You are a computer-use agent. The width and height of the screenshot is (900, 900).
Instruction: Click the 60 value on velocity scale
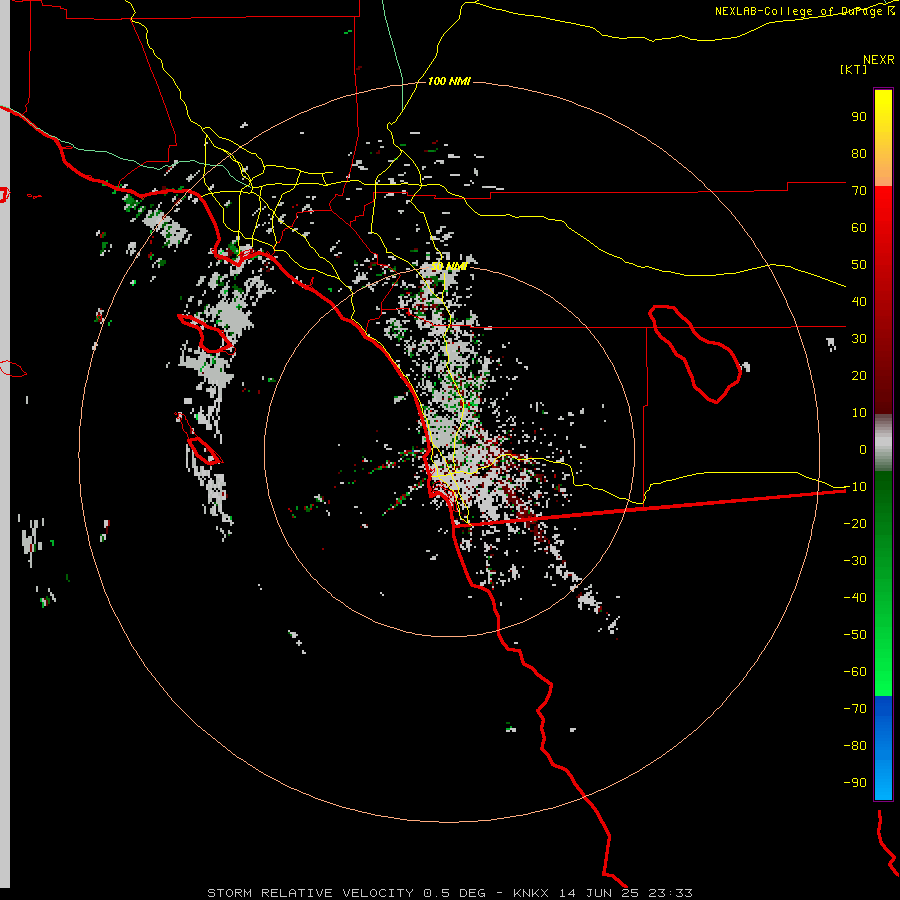tap(859, 227)
